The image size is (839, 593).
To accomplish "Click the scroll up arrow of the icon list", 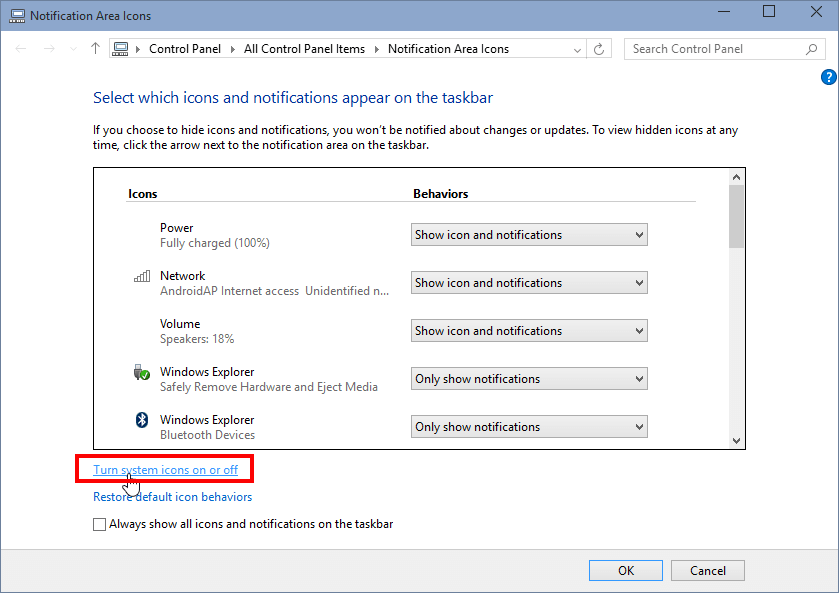I will (736, 177).
